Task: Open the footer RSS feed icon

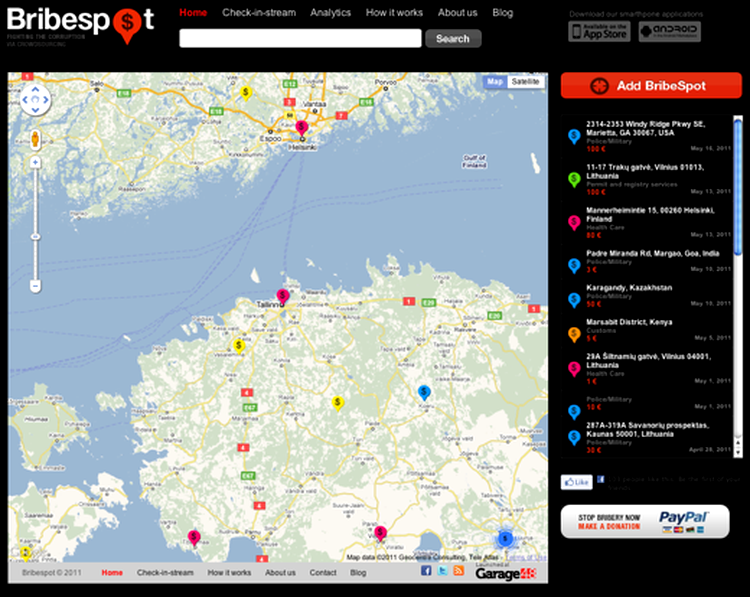Action: pos(459,570)
